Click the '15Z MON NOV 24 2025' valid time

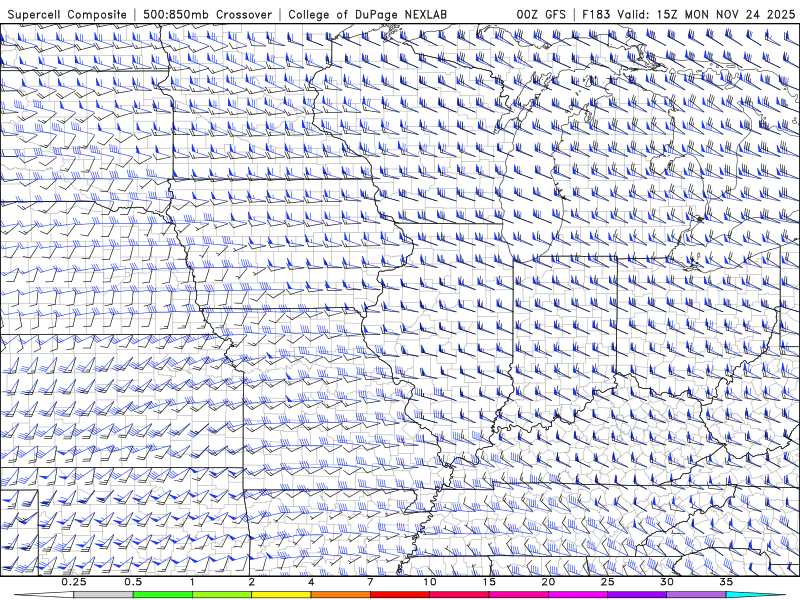click(x=726, y=14)
